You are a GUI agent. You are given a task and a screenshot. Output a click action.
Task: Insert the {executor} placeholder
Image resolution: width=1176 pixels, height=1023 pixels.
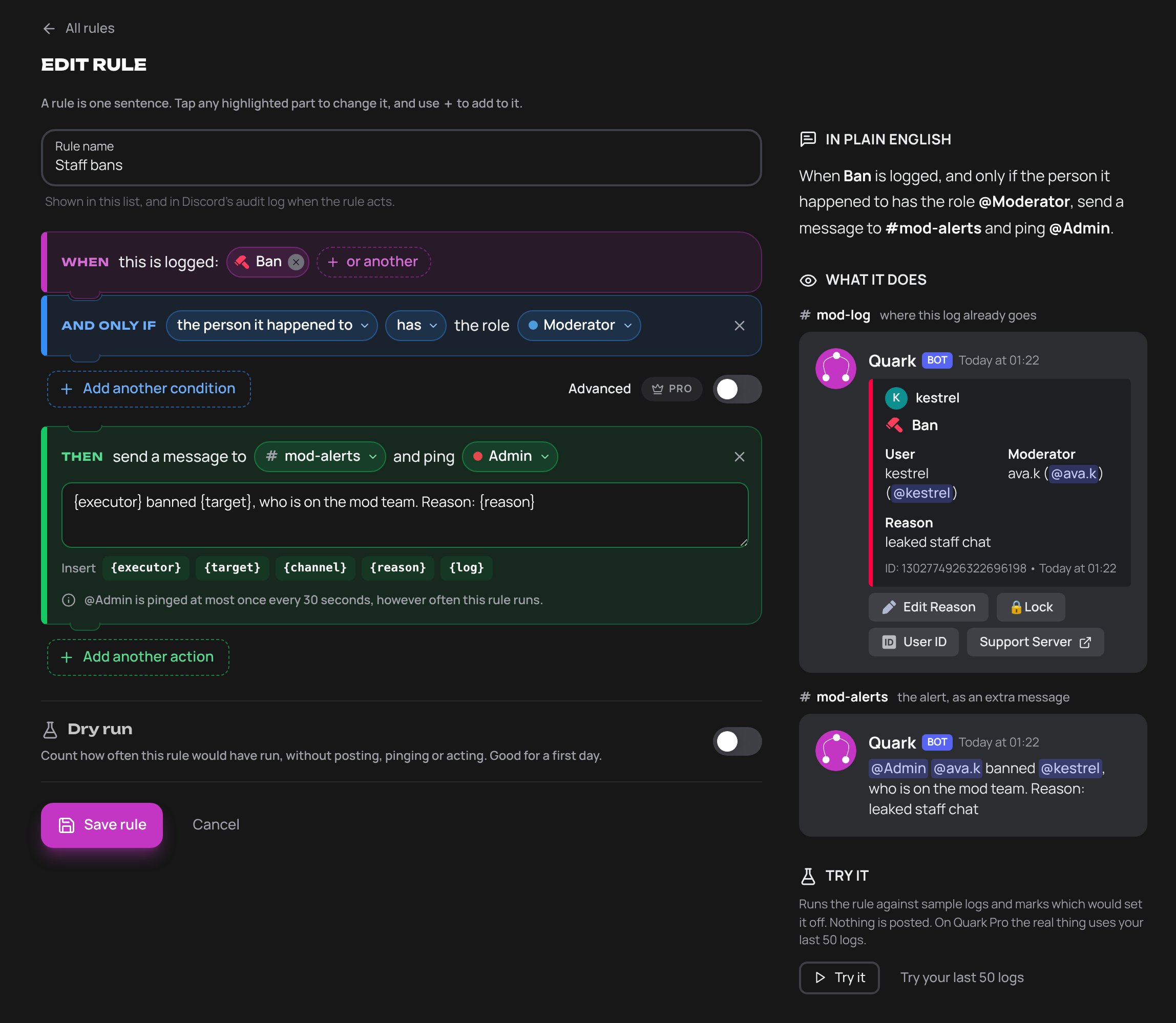click(x=145, y=567)
